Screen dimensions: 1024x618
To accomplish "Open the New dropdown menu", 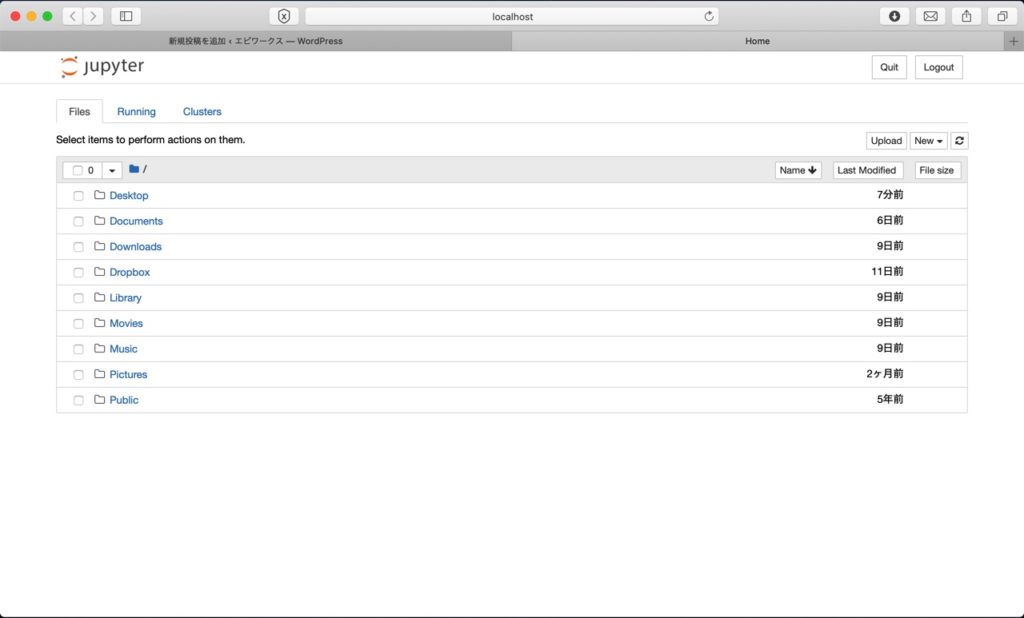I will pyautogui.click(x=928, y=141).
